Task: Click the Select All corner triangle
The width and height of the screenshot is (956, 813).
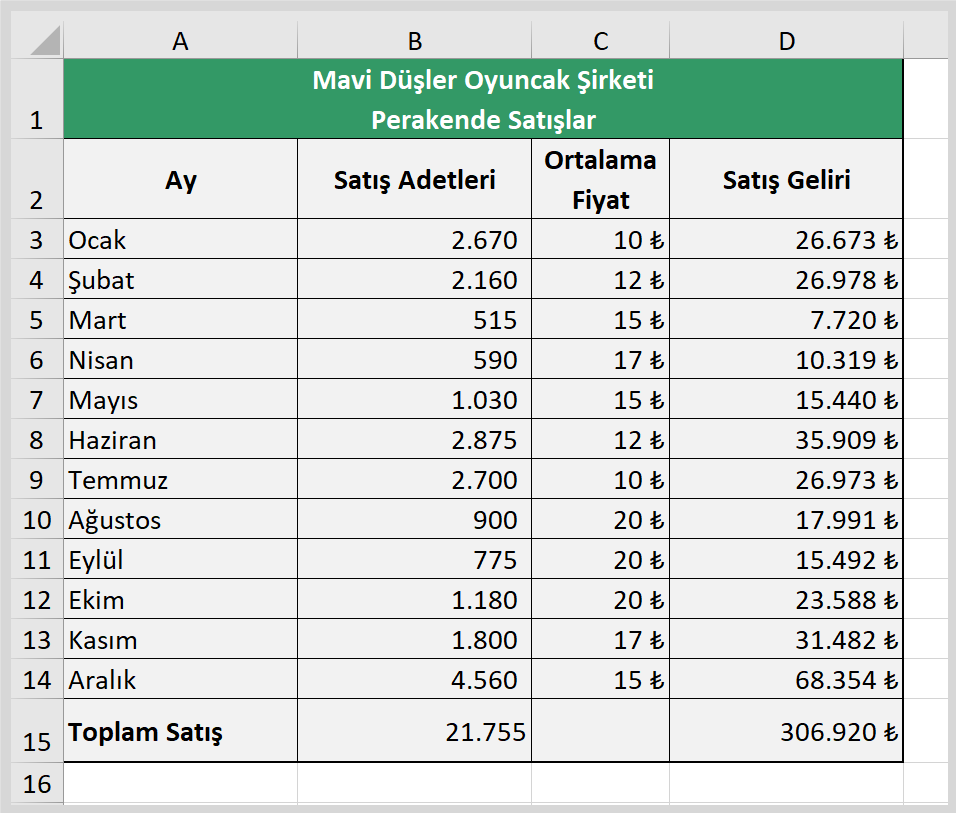Action: [45, 40]
